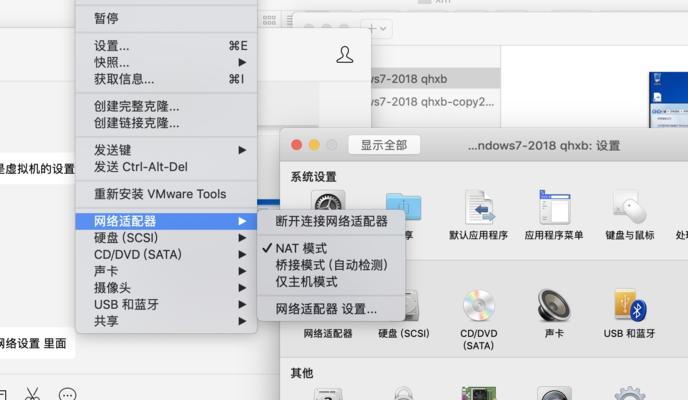This screenshot has height=400, width=688.
Task: Click the grid view icon in library toolbar
Action: coord(269,20)
